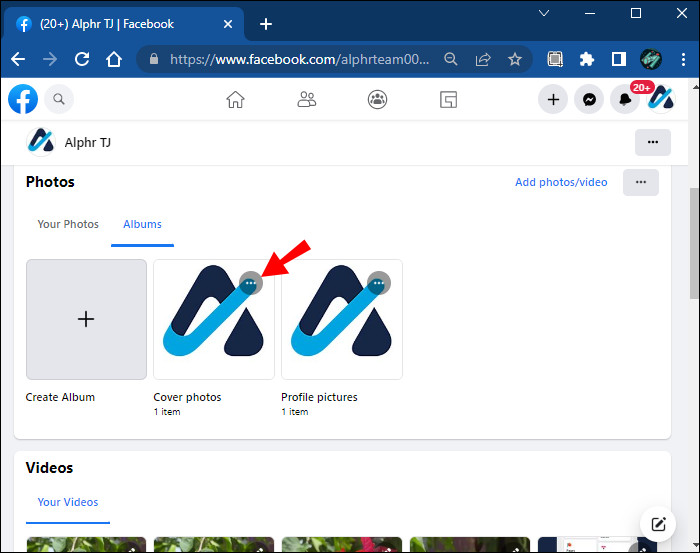Click the browser address bar URL

[299, 59]
